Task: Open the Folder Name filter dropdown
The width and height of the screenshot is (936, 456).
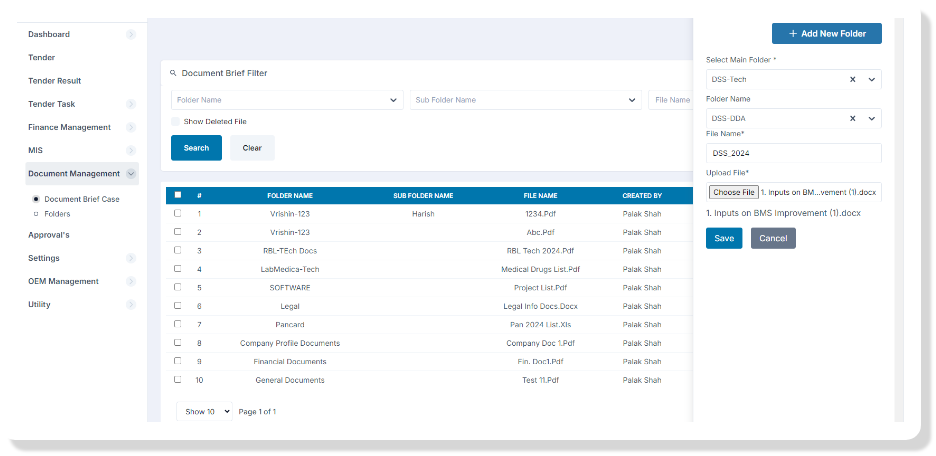Action: pos(287,100)
